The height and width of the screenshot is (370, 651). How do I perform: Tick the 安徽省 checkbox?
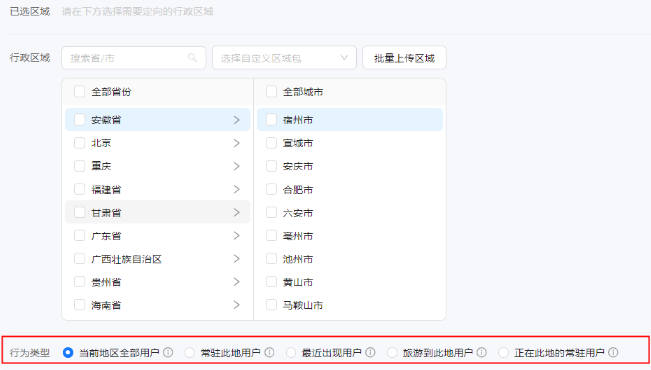79,120
